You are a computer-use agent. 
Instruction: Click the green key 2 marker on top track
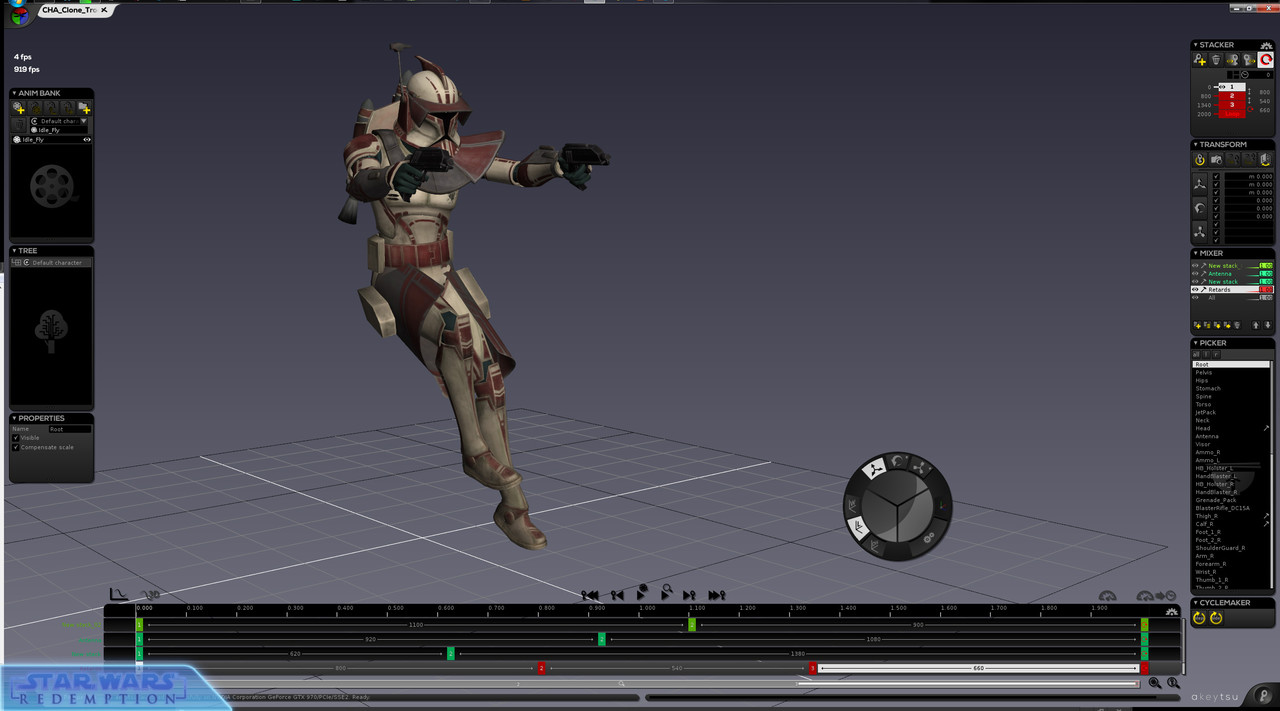[x=692, y=625]
